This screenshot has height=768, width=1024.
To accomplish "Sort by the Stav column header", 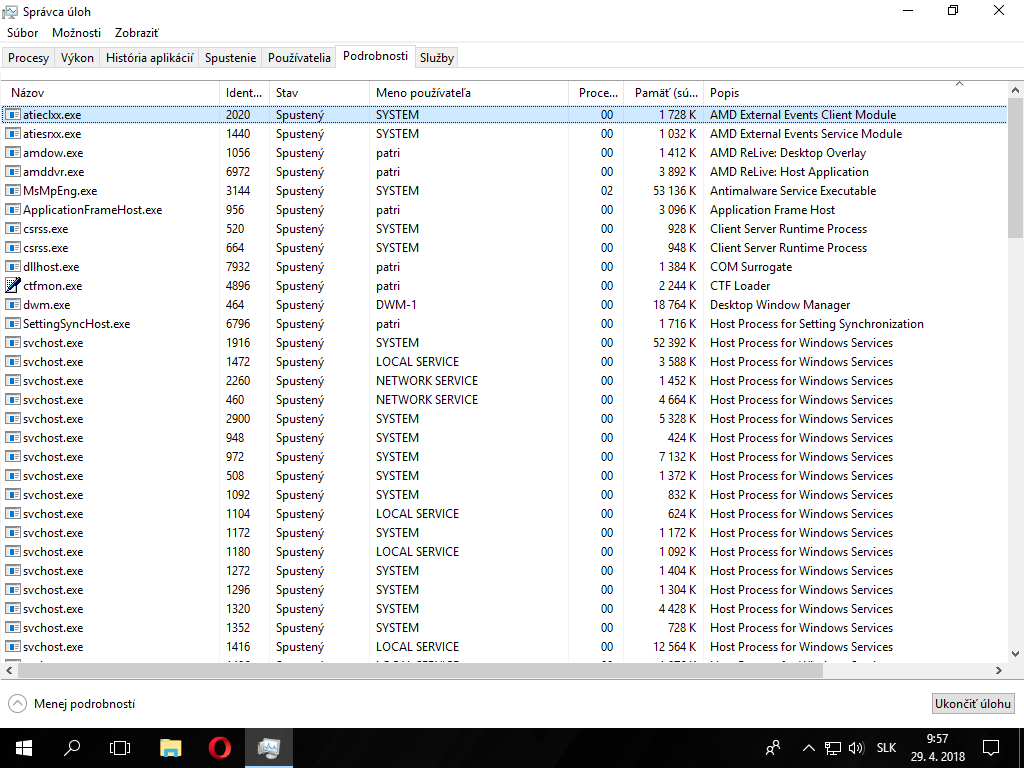I will click(319, 93).
